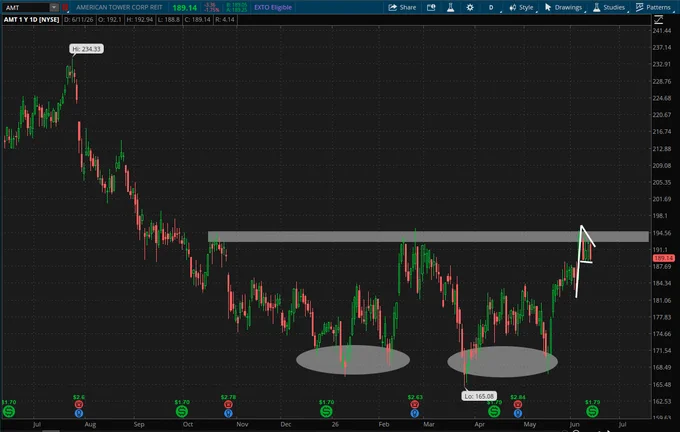680x432 pixels.
Task: Expand the Style menu
Action: click(521, 7)
